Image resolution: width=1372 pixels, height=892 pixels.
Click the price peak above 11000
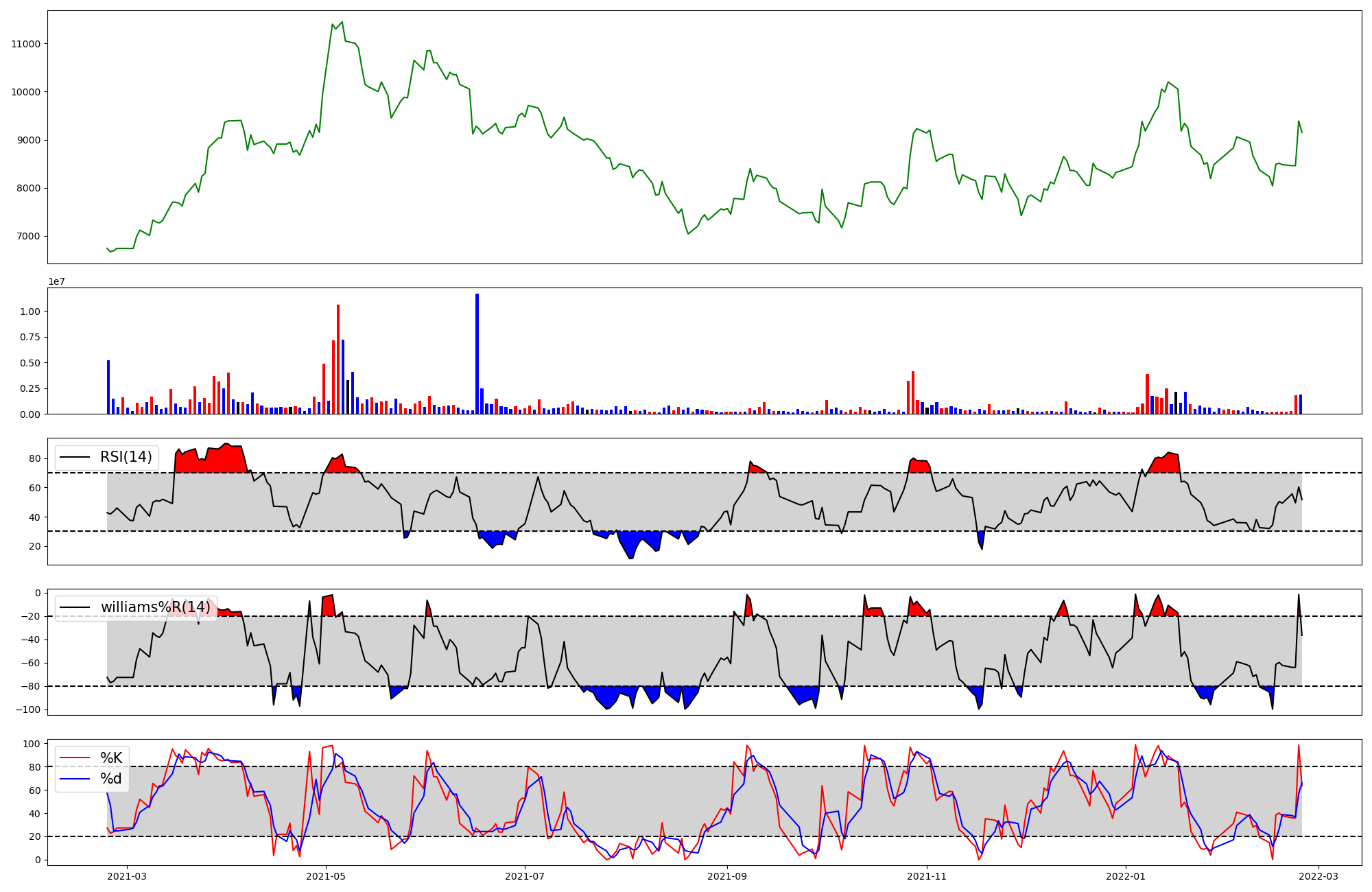342,22
